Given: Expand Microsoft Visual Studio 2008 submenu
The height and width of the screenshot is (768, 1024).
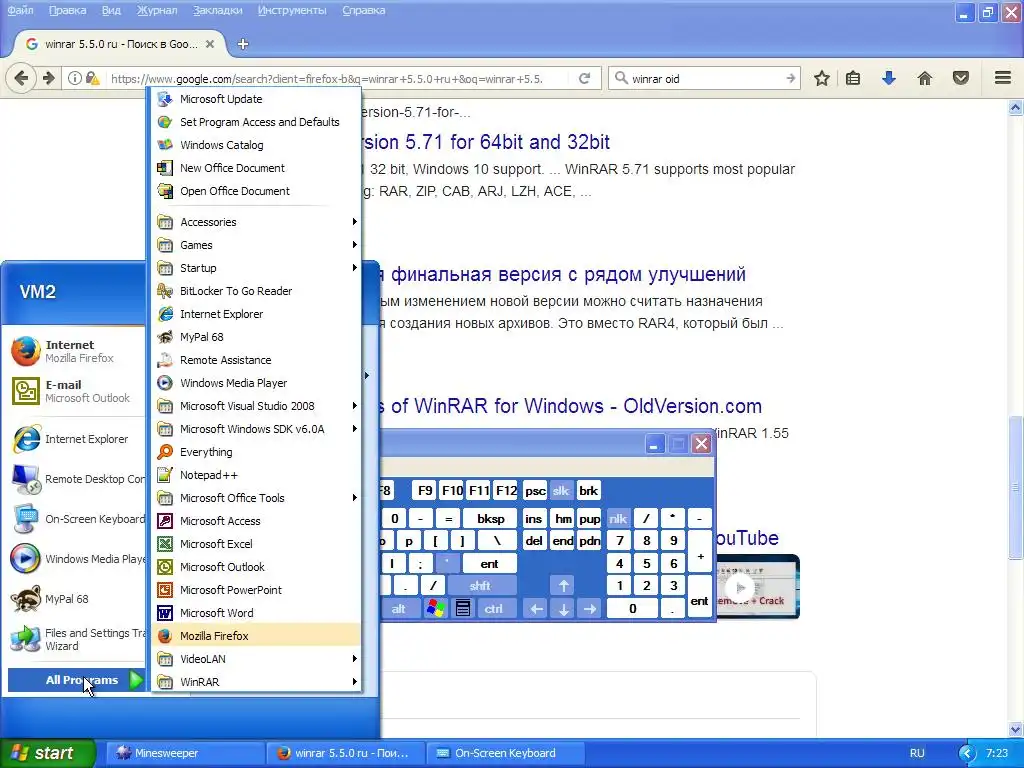Looking at the screenshot, I should click(x=256, y=406).
